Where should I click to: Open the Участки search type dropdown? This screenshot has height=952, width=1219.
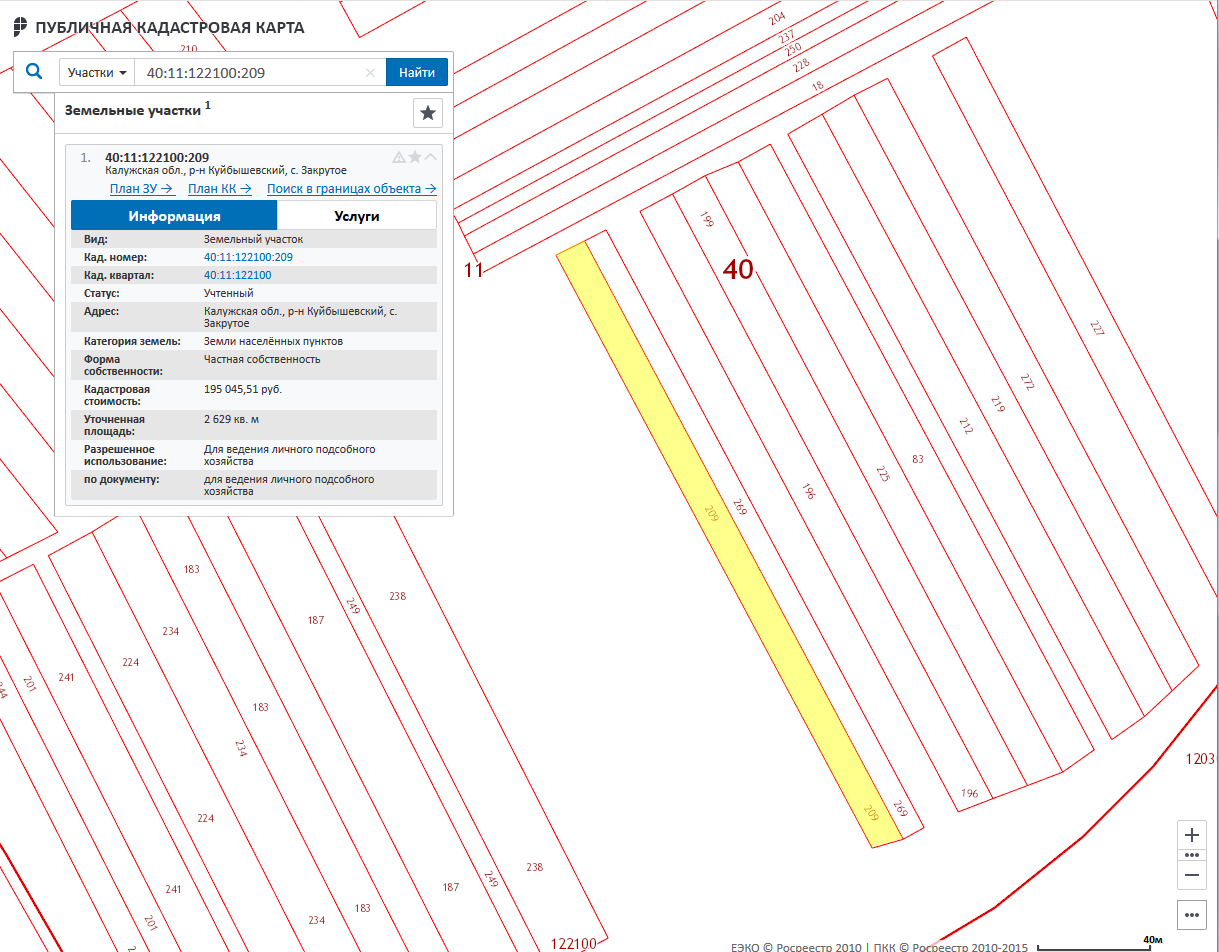97,73
